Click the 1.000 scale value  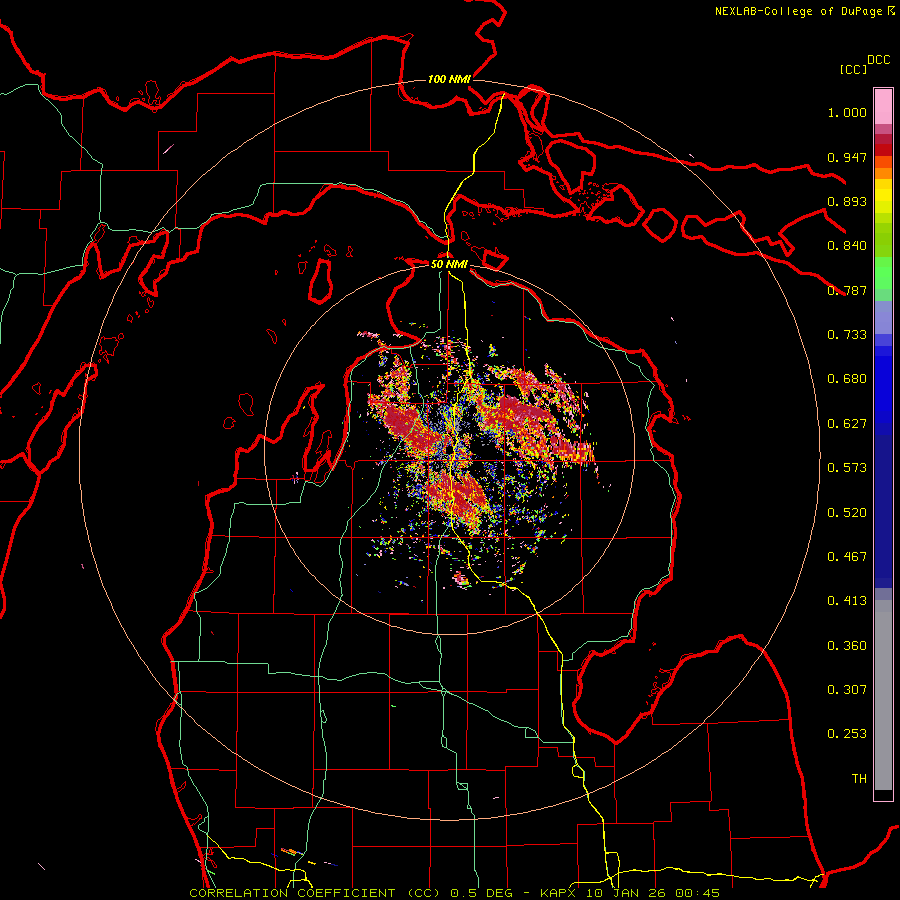(x=847, y=112)
